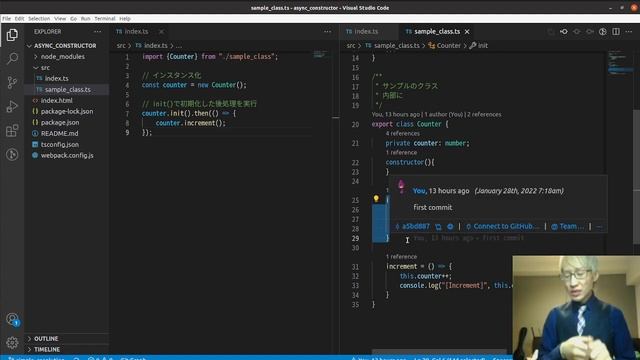Open the Explorer view in activity bar
The image size is (640, 360).
(12, 35)
